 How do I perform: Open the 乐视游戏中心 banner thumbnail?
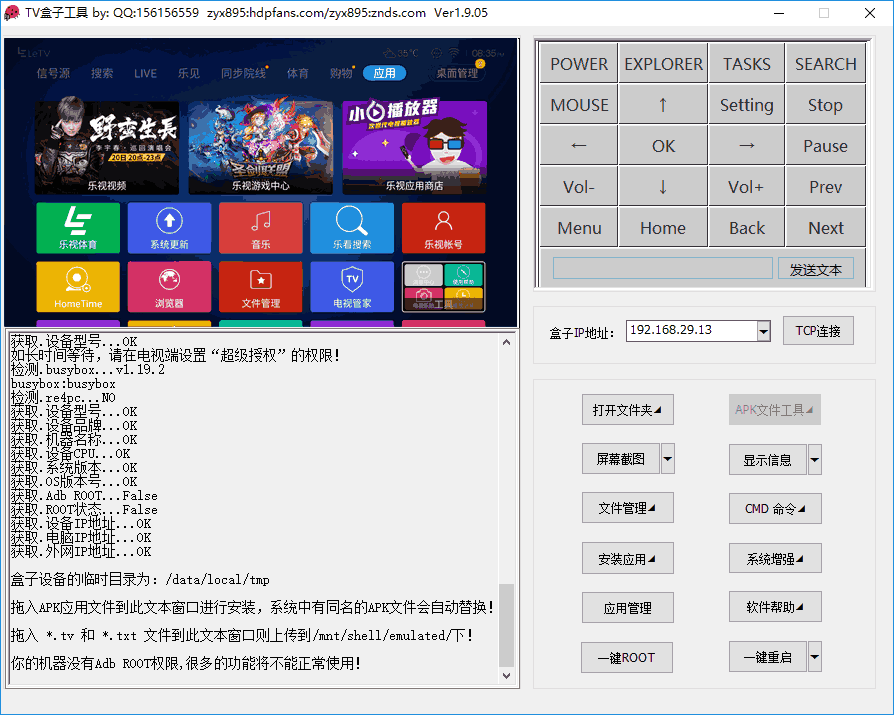(x=261, y=148)
